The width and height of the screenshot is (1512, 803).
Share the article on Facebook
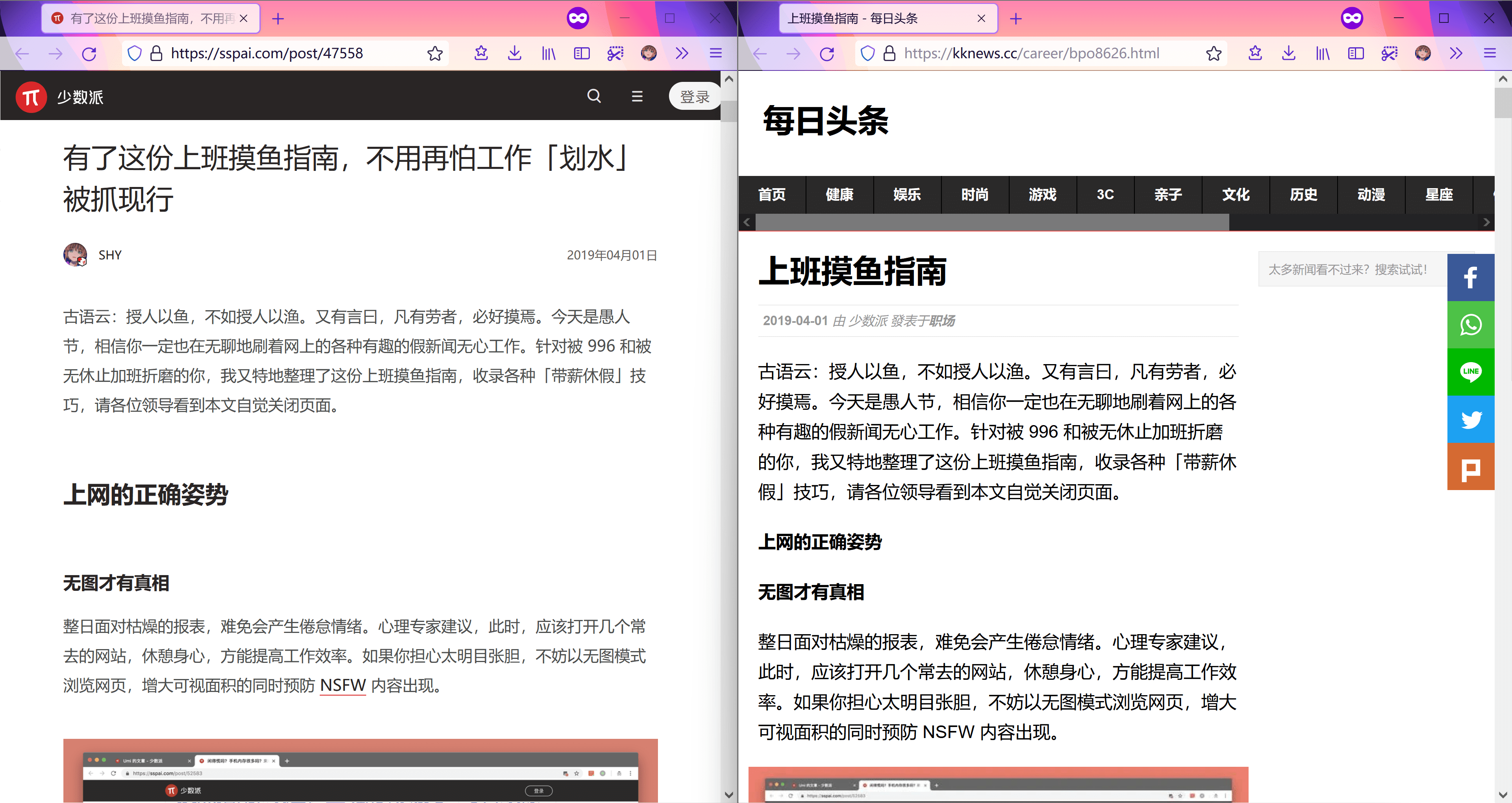pos(1470,278)
